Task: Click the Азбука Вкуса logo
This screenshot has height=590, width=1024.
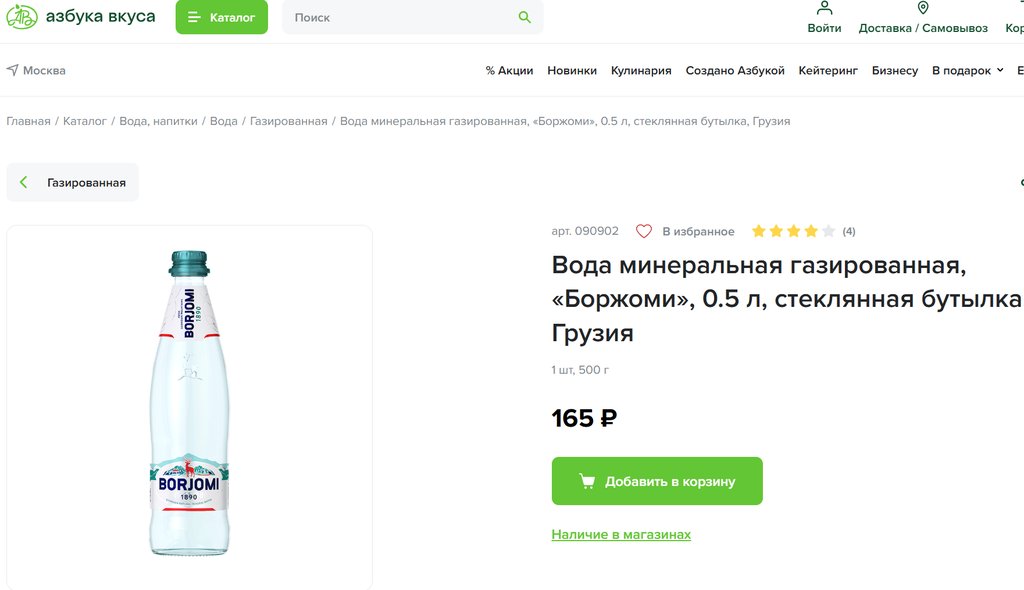Action: point(81,17)
